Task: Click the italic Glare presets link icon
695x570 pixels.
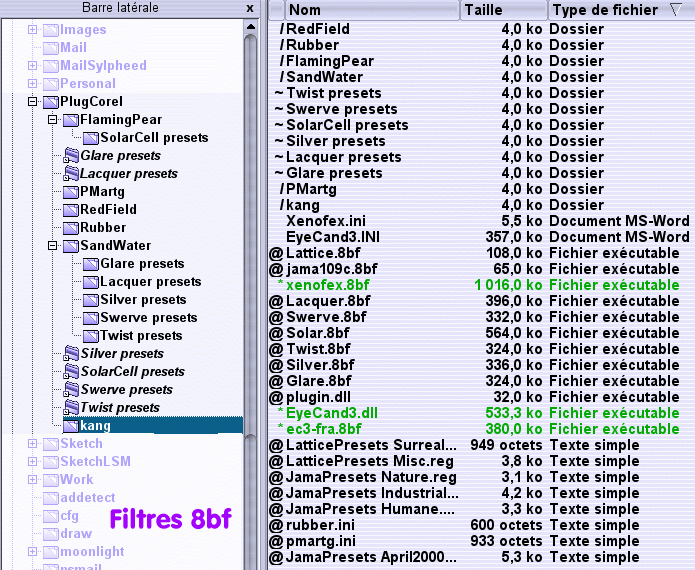Action: [71, 156]
